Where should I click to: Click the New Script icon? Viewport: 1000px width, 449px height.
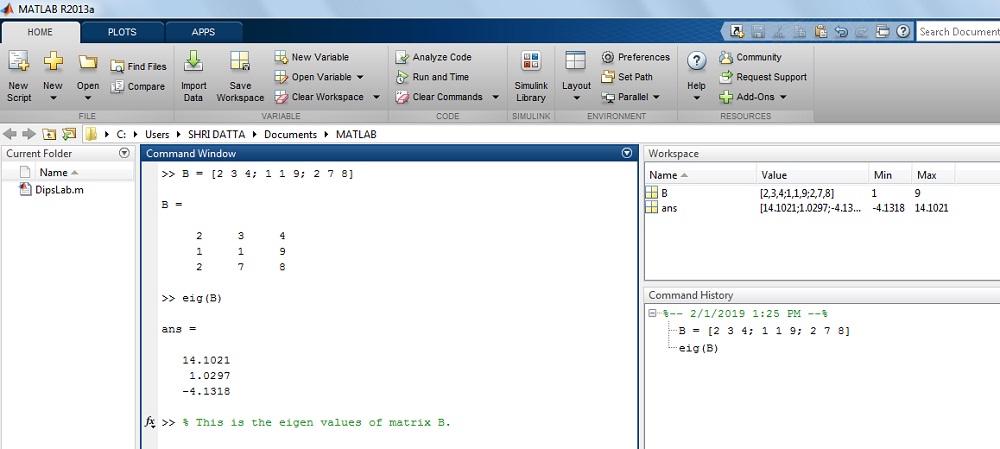19,64
